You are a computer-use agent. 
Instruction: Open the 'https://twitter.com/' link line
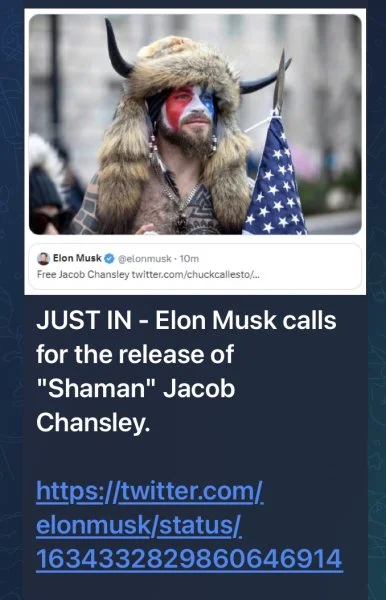click(150, 491)
